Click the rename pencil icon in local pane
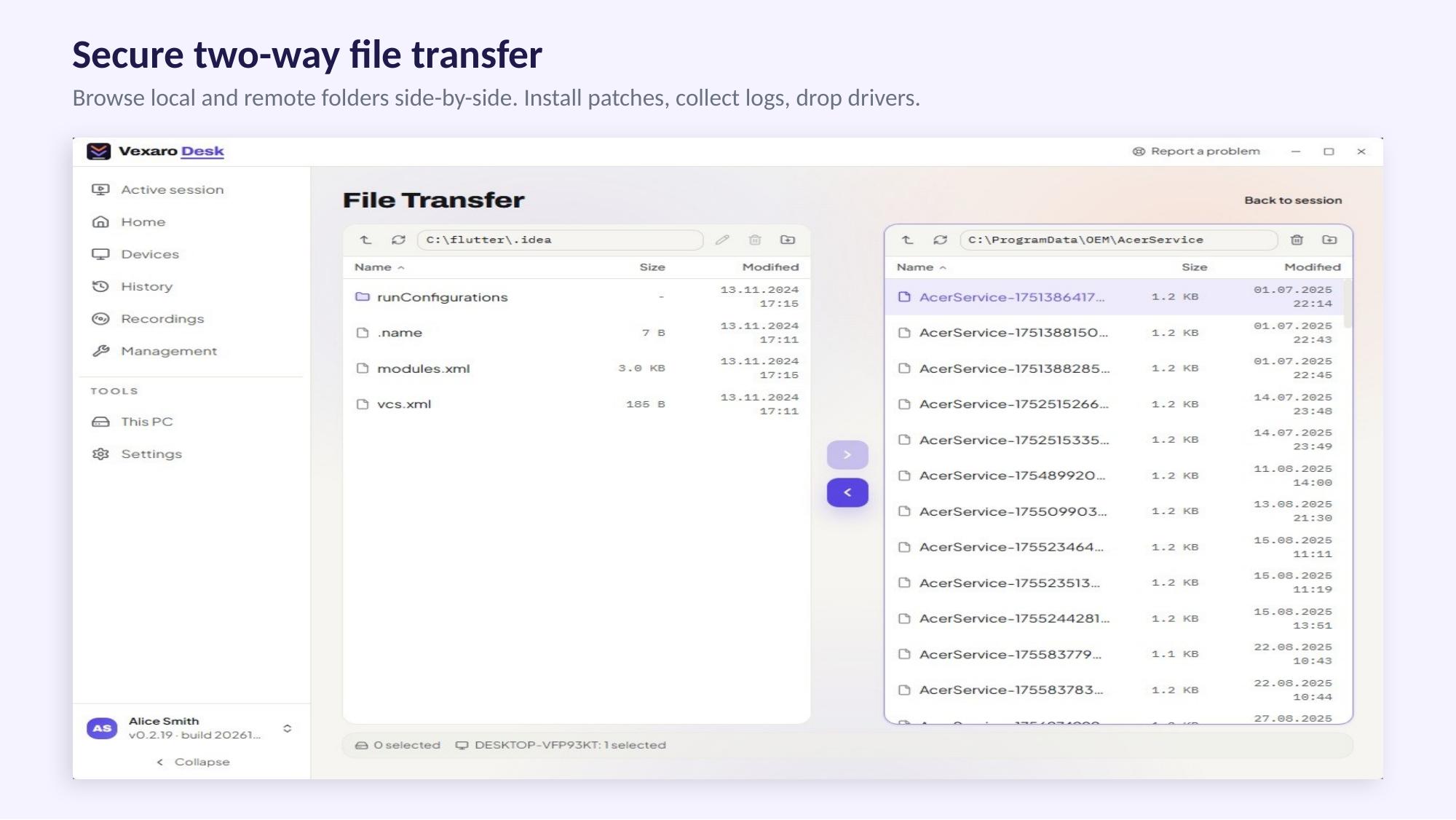 (722, 240)
